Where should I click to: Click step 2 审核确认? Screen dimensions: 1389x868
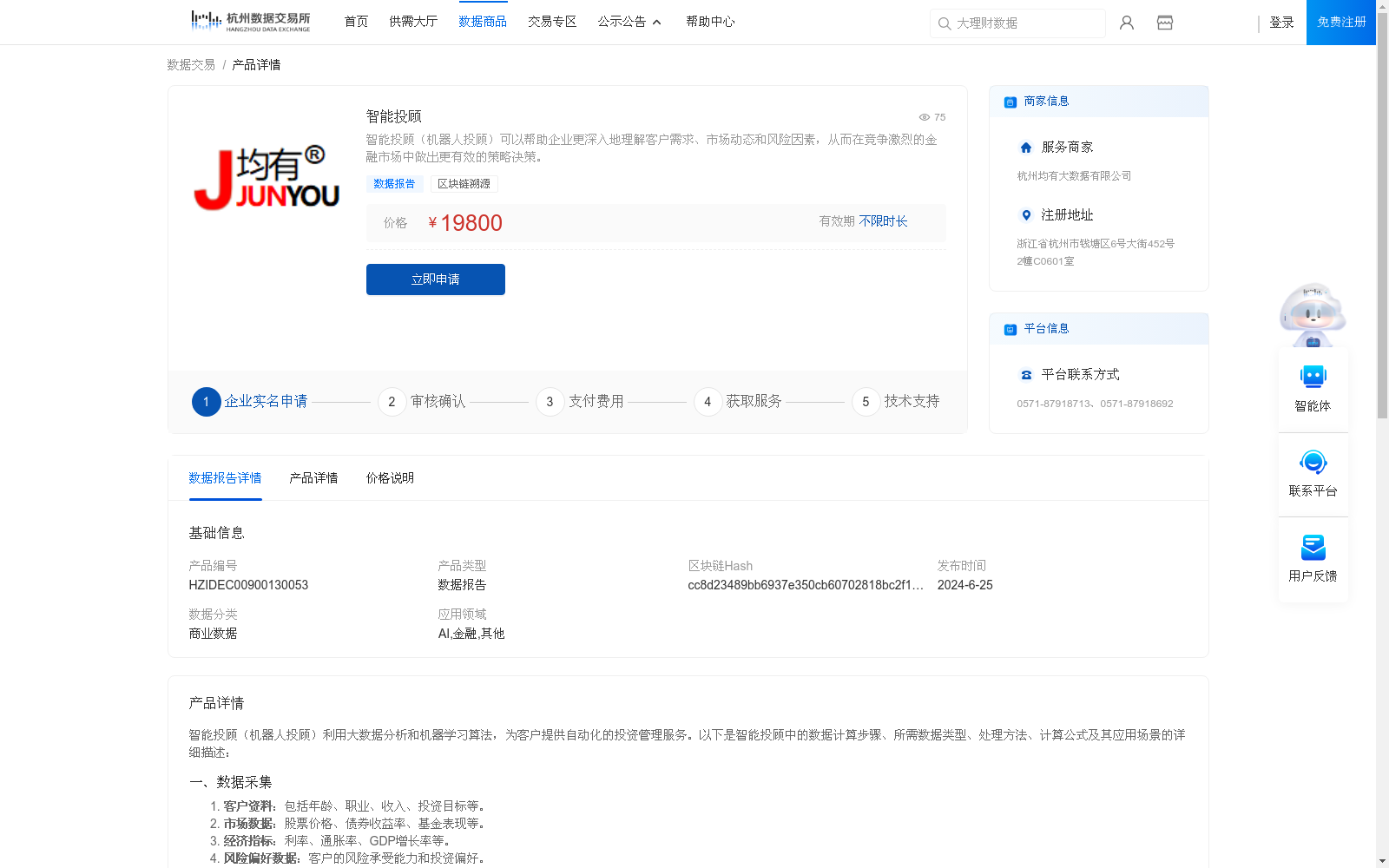(422, 402)
